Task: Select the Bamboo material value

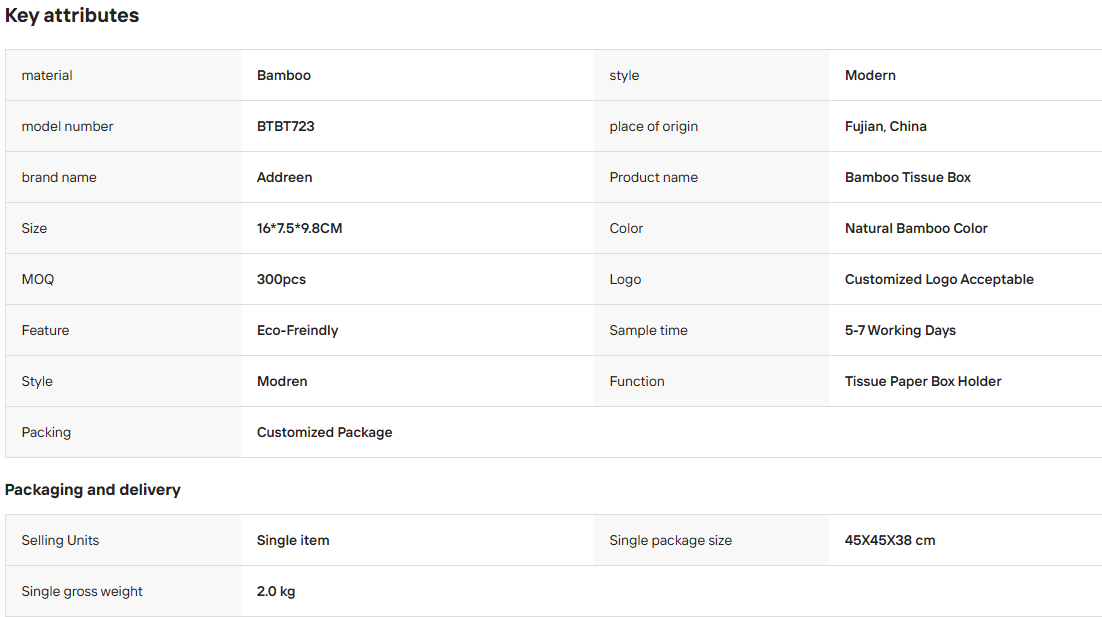Action: click(x=284, y=75)
